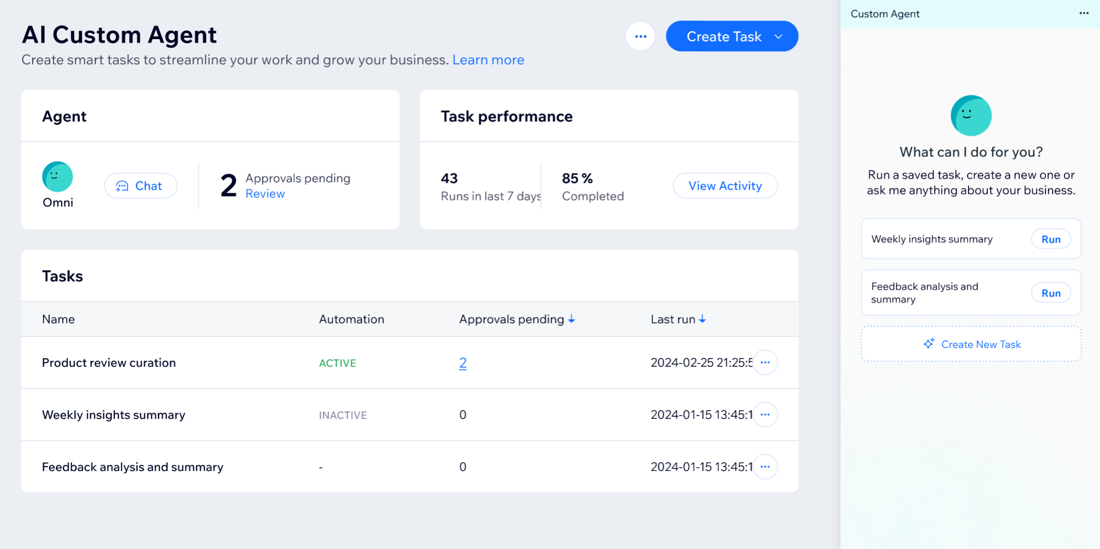Viewport: 1100px width, 549px height.
Task: Open the 2 pending approvals link in table
Action: pos(462,363)
